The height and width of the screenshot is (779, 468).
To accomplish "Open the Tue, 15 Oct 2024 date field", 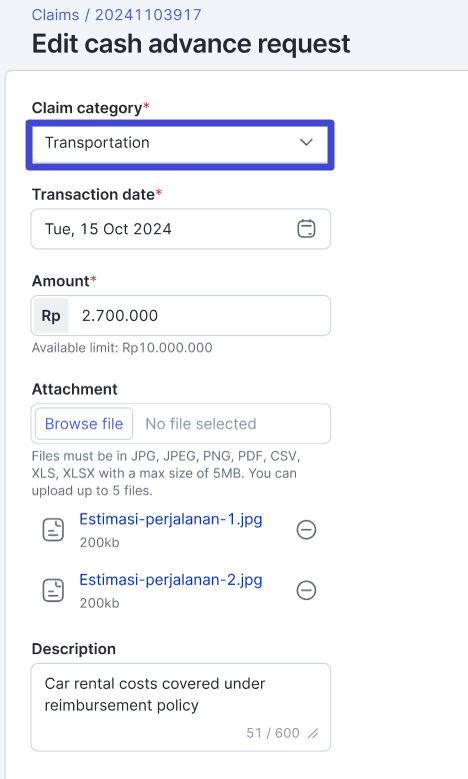I will pyautogui.click(x=181, y=229).
